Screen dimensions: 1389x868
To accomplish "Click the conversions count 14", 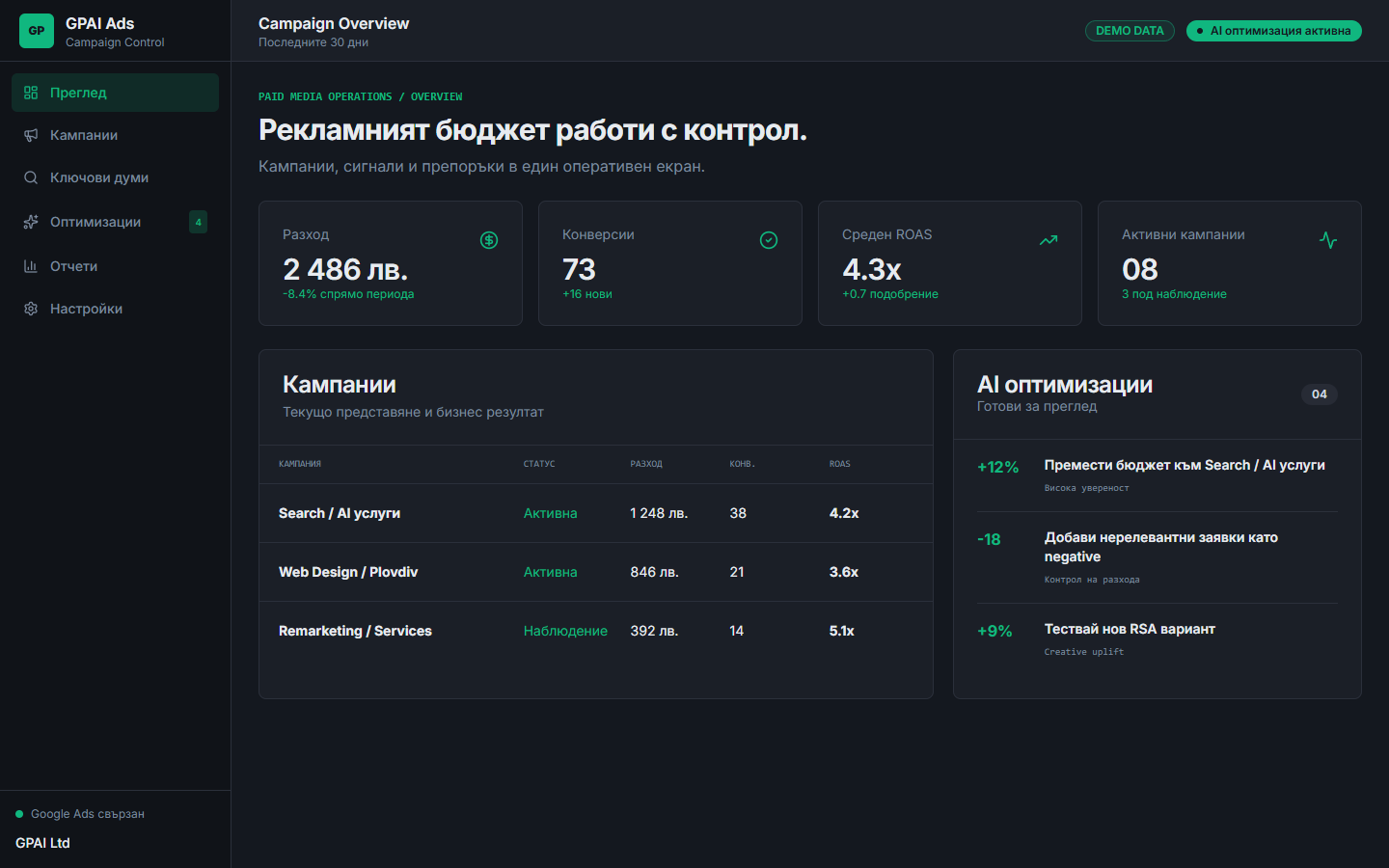I will pyautogui.click(x=737, y=631).
